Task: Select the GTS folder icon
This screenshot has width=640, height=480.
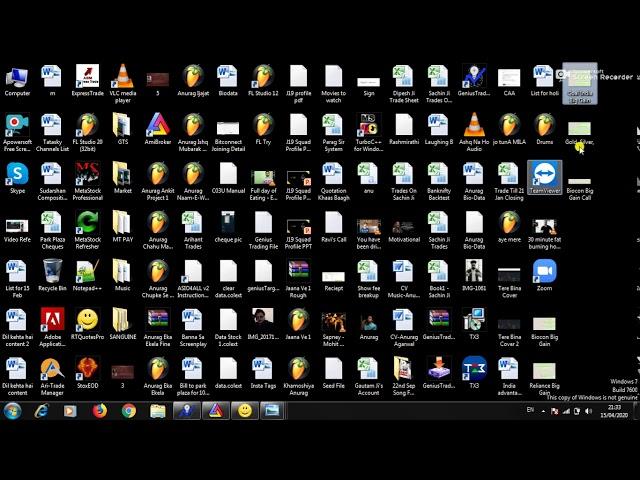Action: point(122,129)
